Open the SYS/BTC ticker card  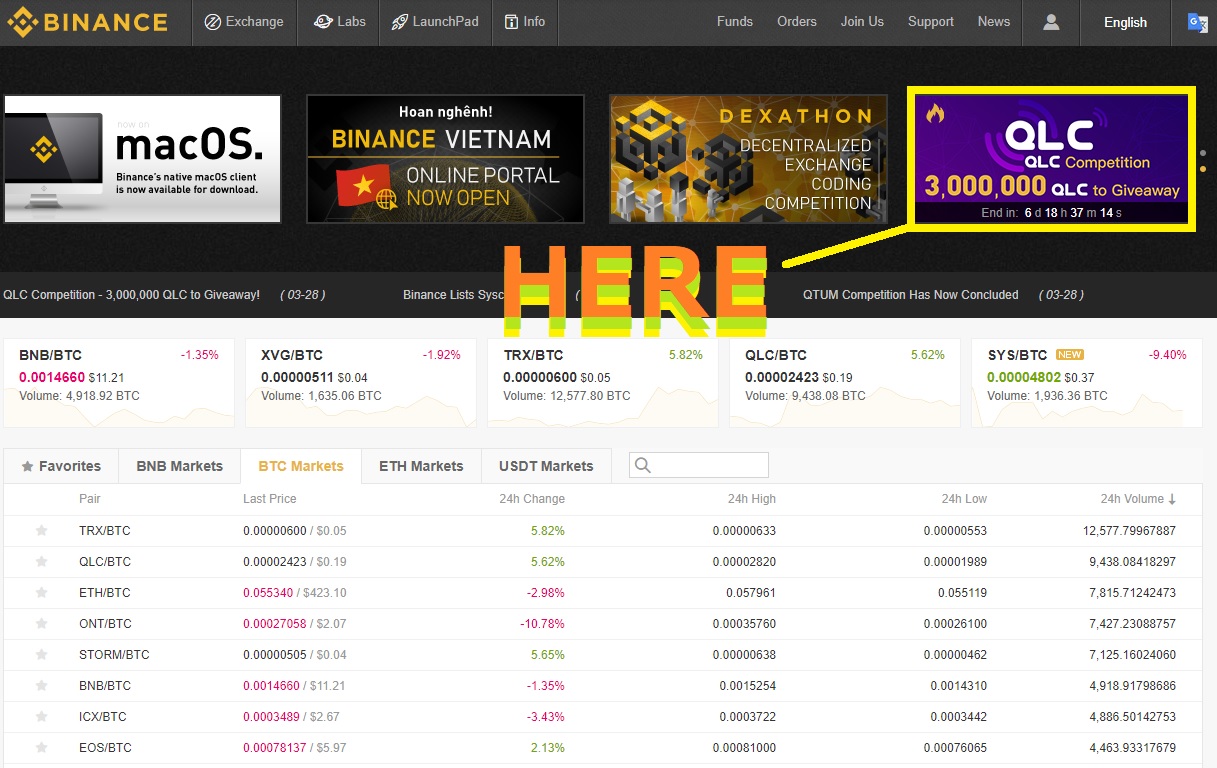pyautogui.click(x=1087, y=383)
